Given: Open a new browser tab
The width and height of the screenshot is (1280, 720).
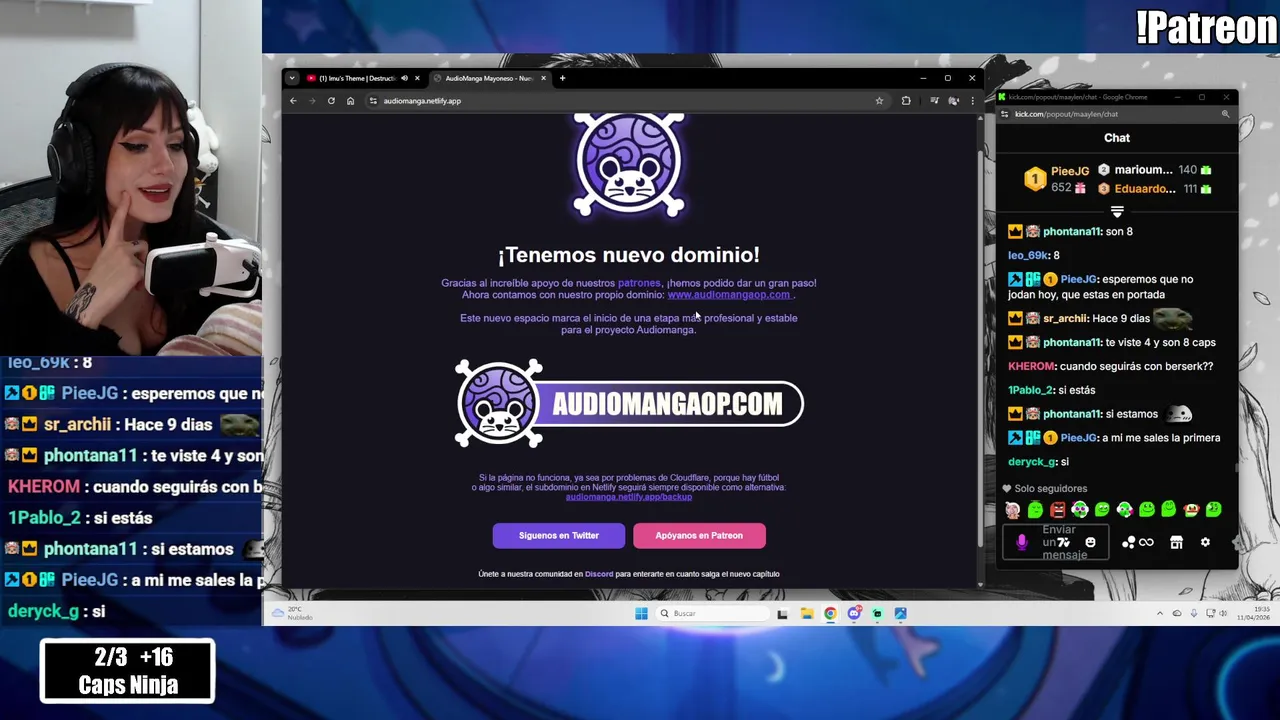Looking at the screenshot, I should pyautogui.click(x=562, y=78).
